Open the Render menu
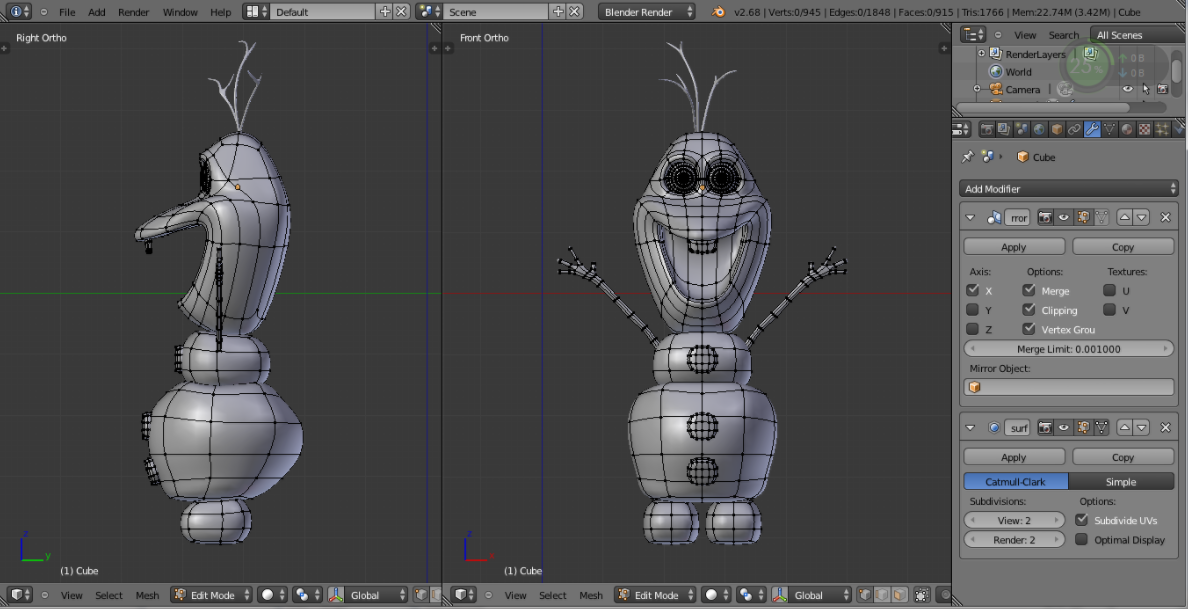The image size is (1188, 609). pyautogui.click(x=133, y=12)
